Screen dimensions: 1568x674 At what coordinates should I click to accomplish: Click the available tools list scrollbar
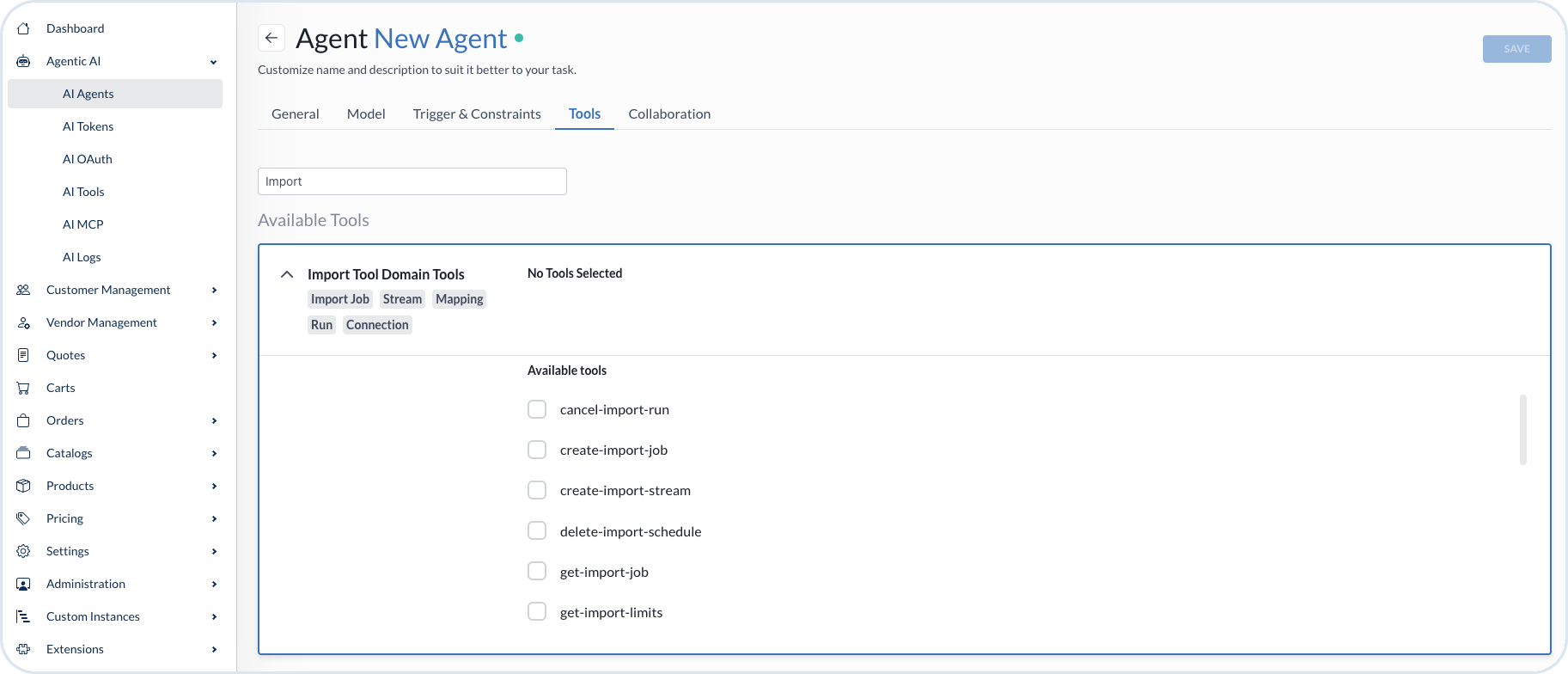tap(1523, 430)
